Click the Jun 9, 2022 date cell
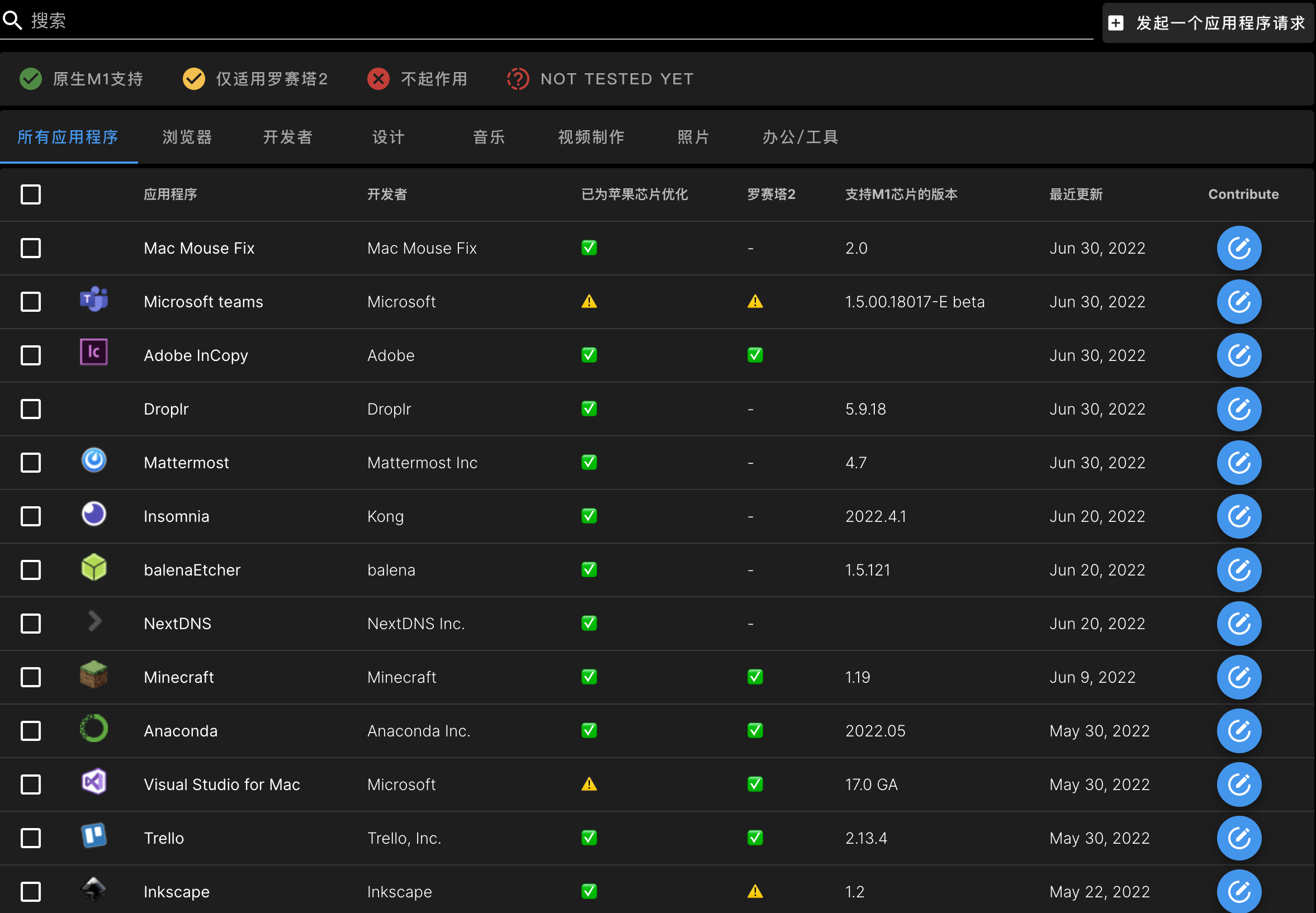 [1092, 677]
